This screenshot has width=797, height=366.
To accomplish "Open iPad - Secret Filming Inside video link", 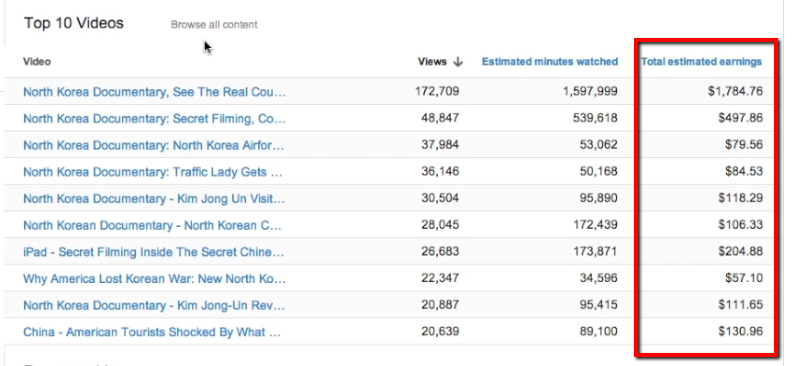I will [154, 252].
